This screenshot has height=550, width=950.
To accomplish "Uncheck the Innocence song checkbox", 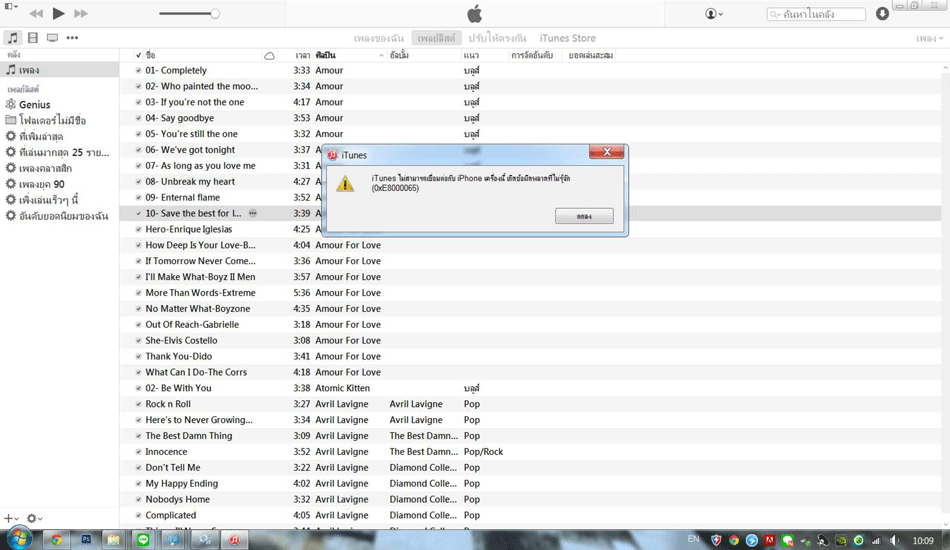I will 138,452.
